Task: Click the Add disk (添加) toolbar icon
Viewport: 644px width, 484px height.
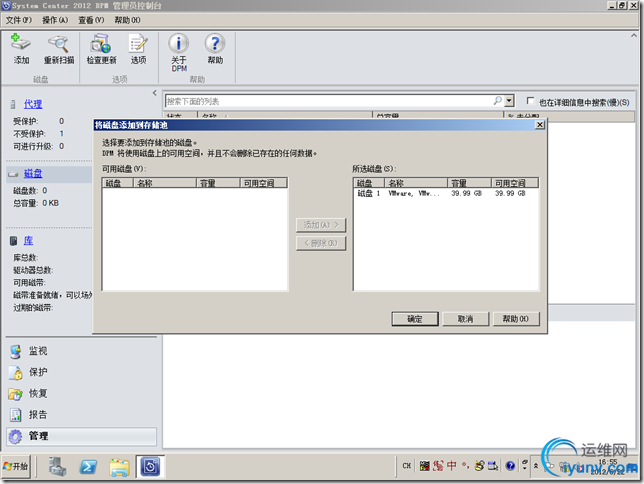Action: pyautogui.click(x=21, y=49)
